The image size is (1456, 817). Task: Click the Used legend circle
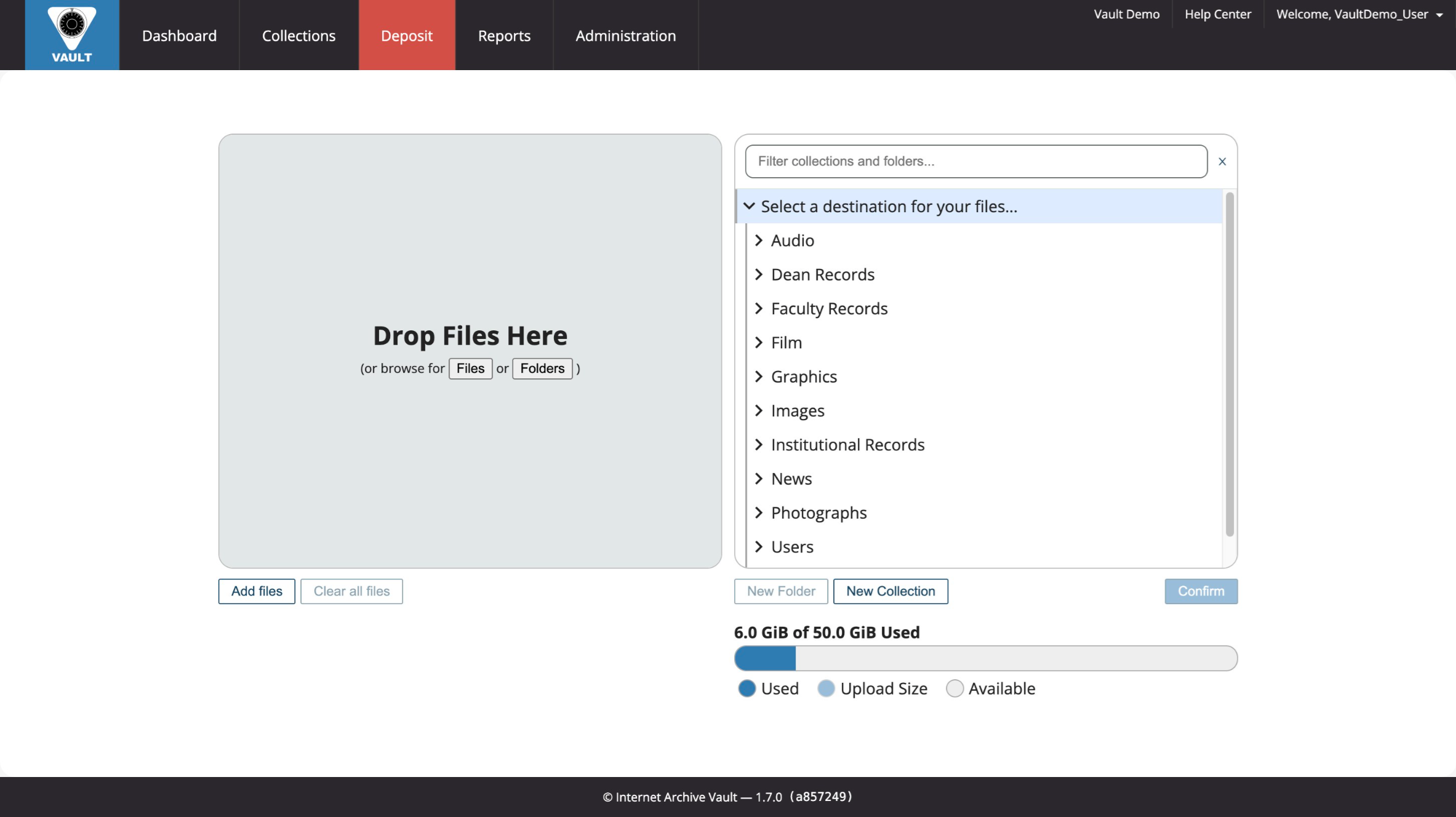pos(747,688)
